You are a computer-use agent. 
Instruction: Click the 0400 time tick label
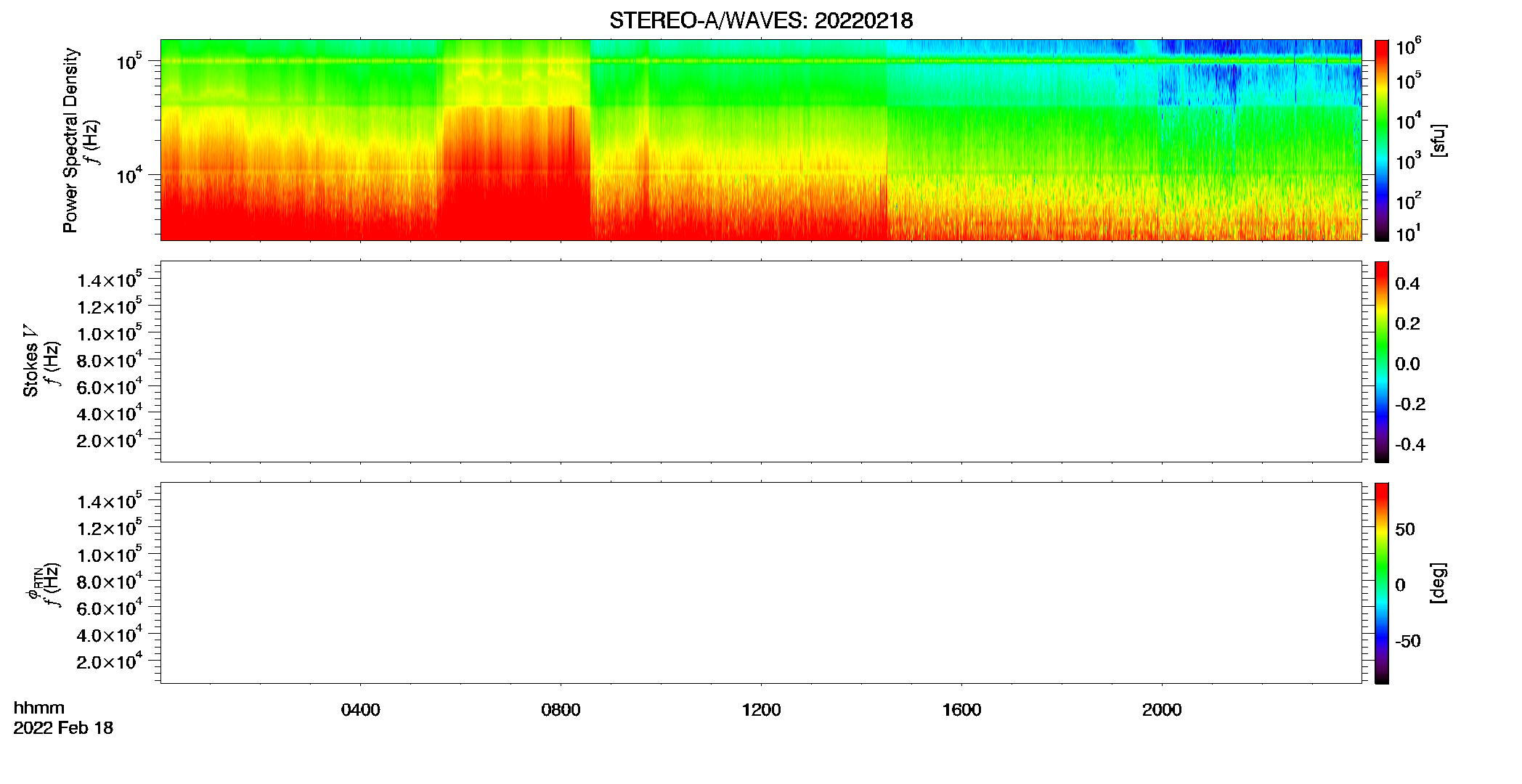click(x=361, y=710)
